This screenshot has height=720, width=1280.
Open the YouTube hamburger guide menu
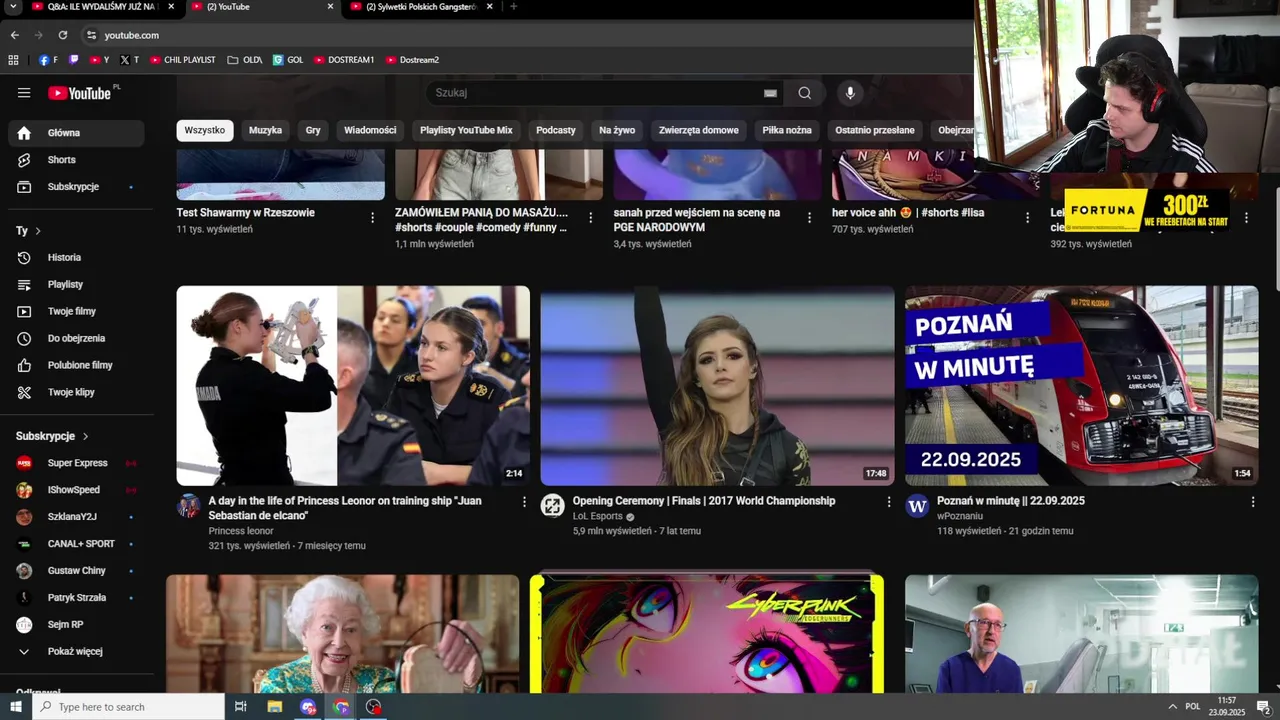[x=24, y=93]
